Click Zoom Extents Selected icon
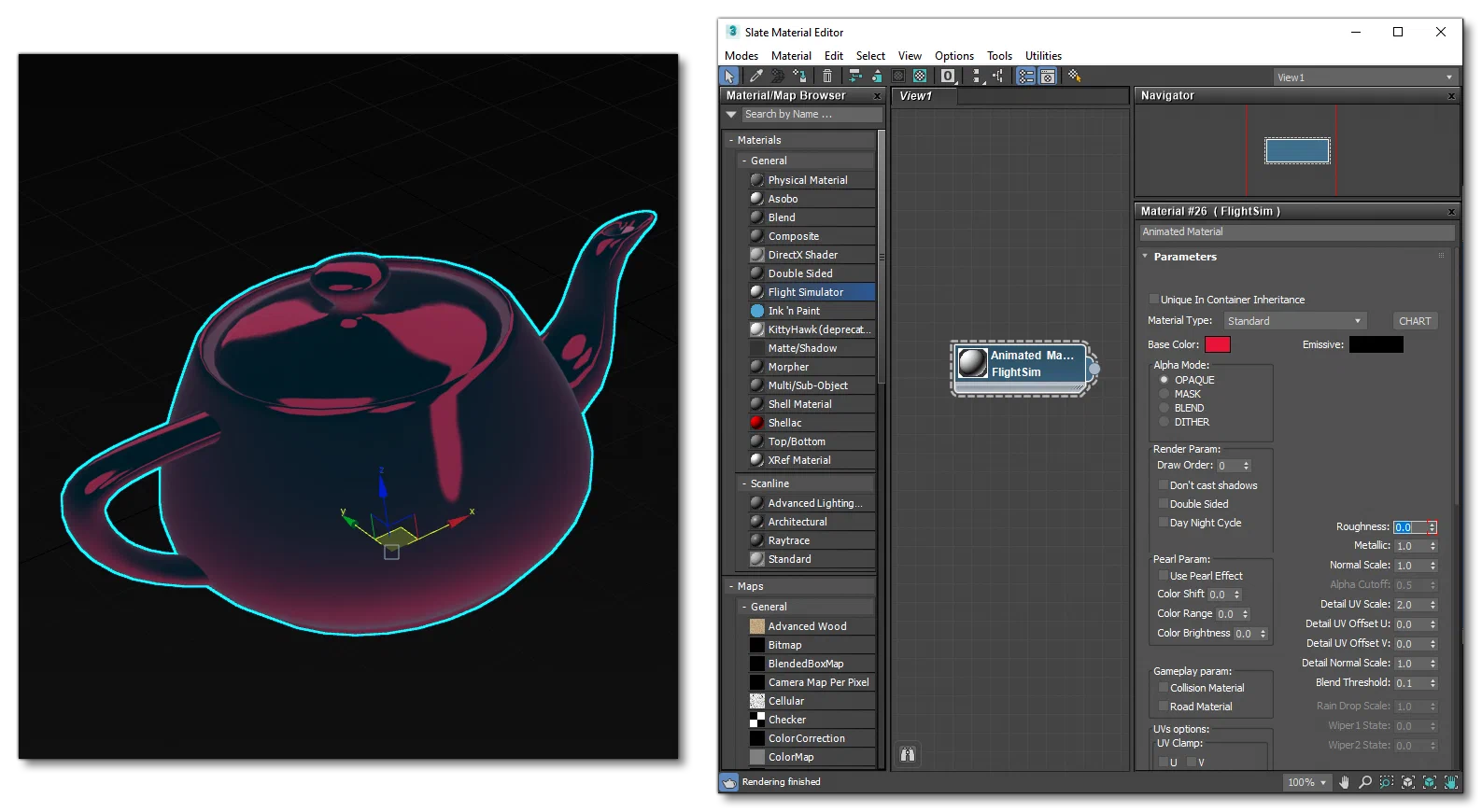This screenshot has height=812, width=1482. [x=1430, y=782]
